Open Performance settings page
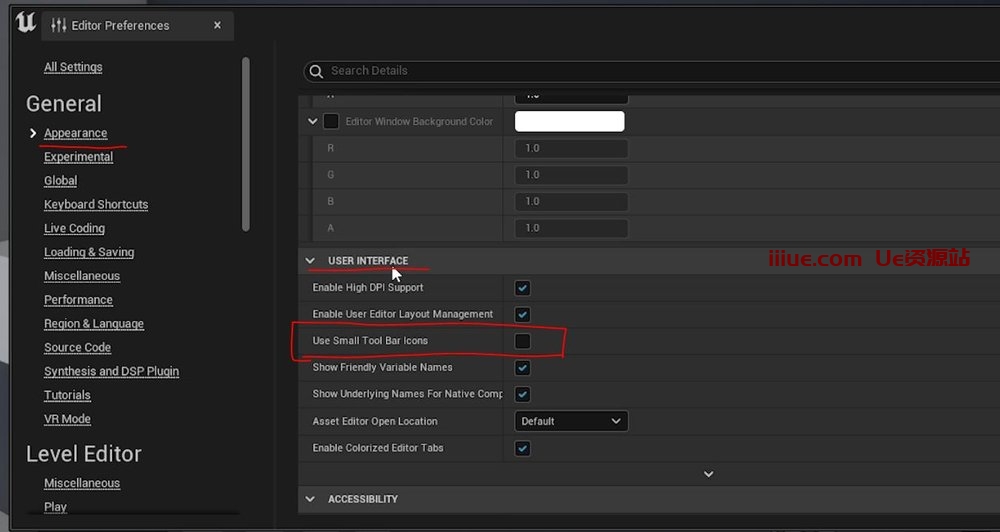This screenshot has height=532, width=1000. click(x=78, y=300)
